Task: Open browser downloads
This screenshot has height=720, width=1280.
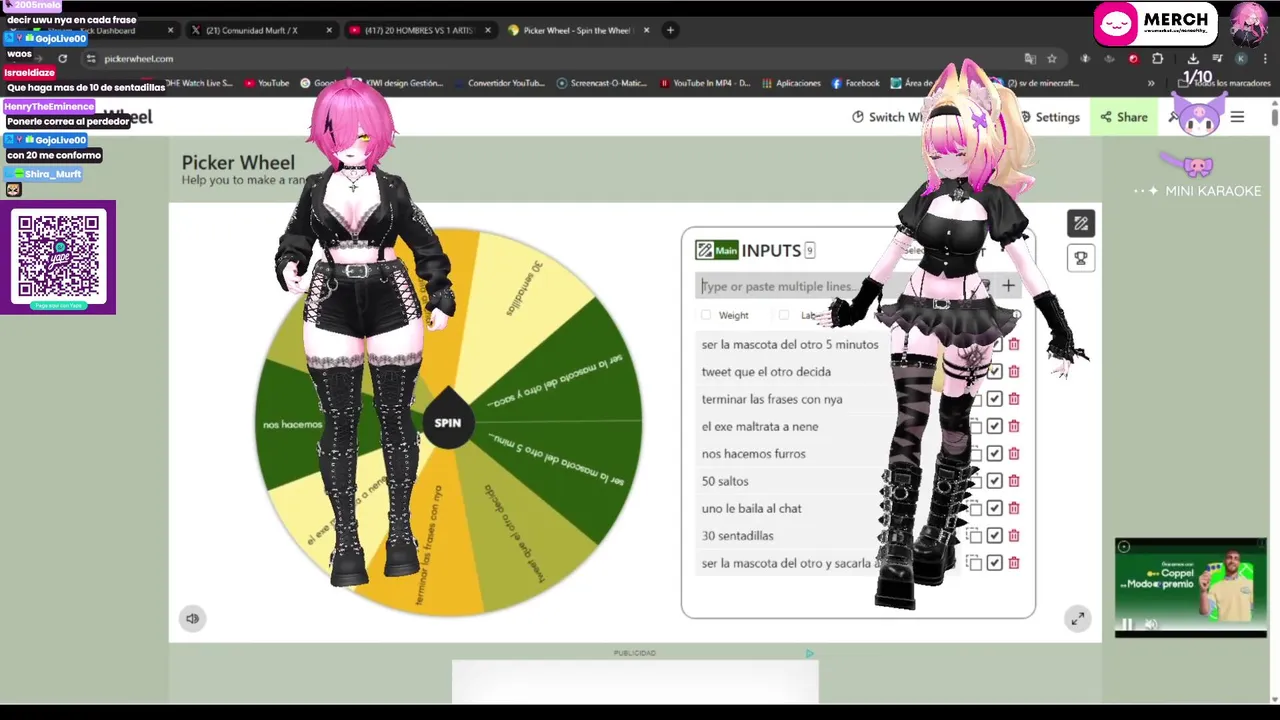Action: (x=1193, y=59)
